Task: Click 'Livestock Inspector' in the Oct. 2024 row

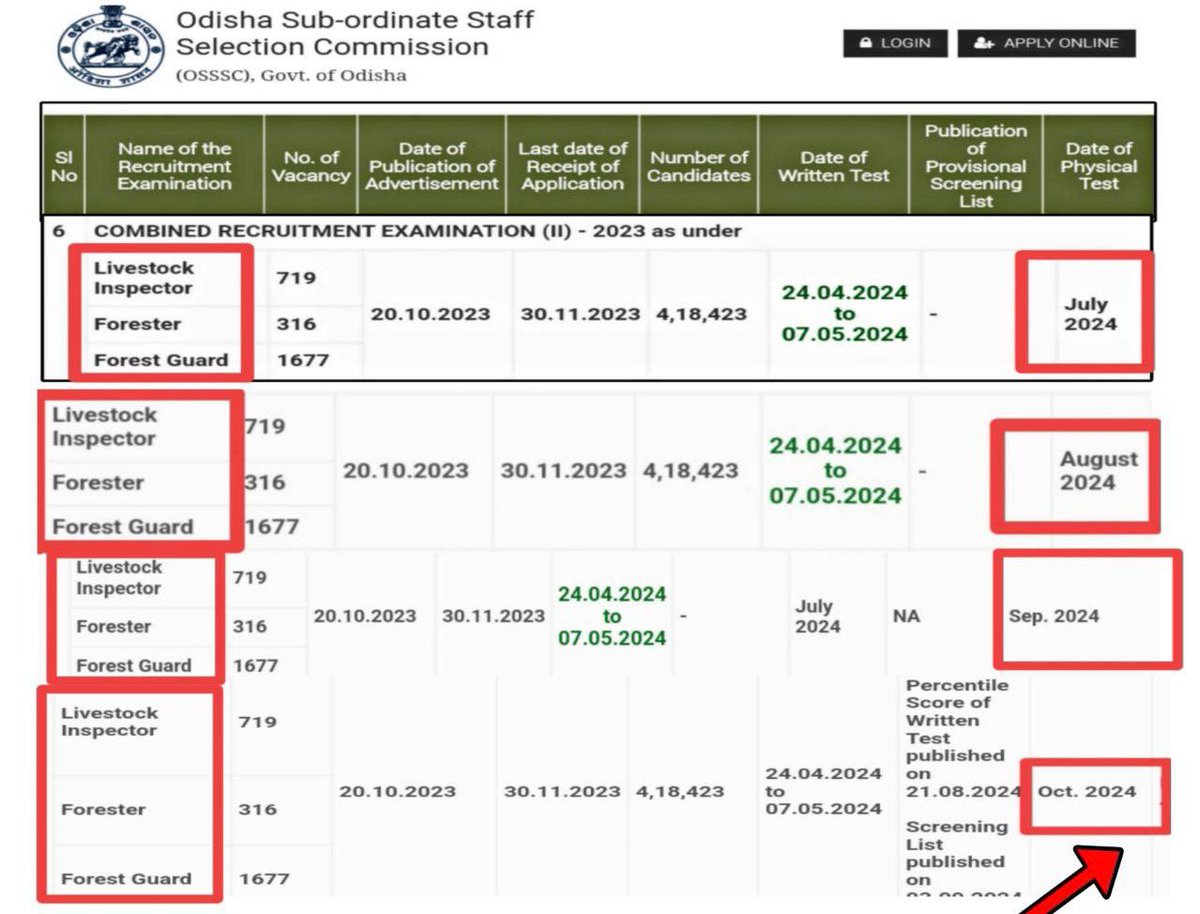Action: point(109,722)
